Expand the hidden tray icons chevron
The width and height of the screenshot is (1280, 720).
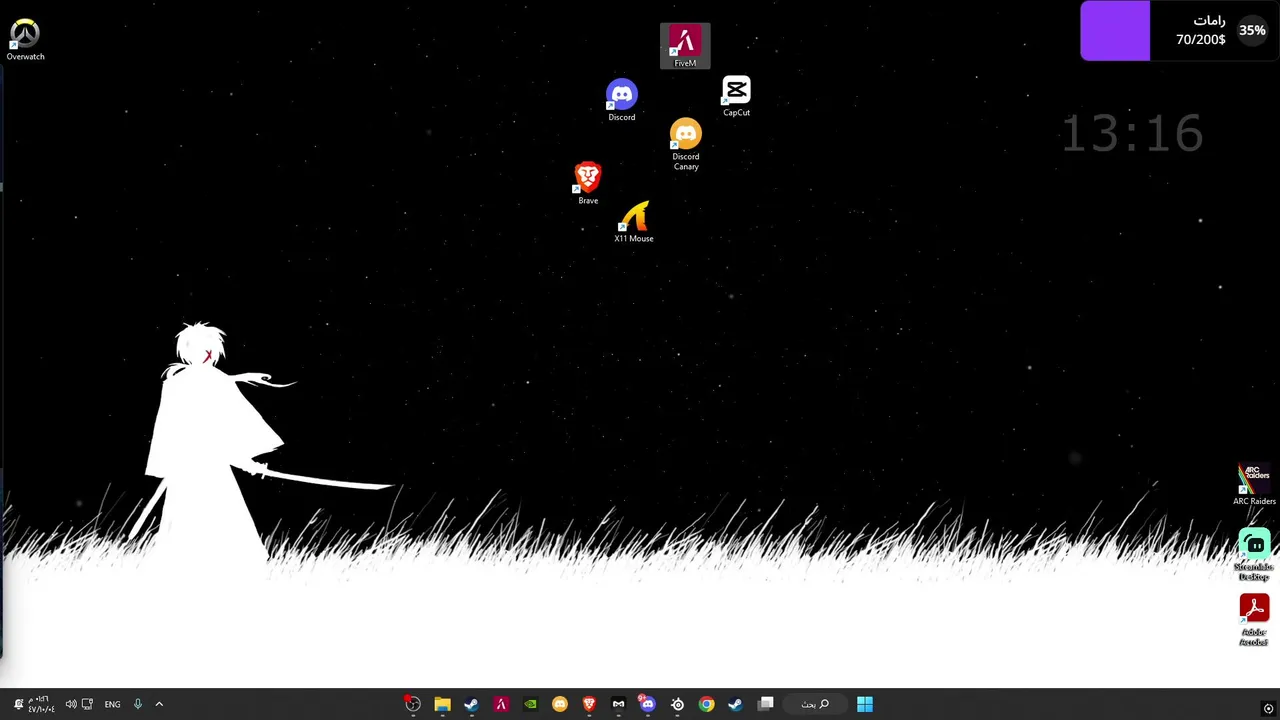pos(159,704)
